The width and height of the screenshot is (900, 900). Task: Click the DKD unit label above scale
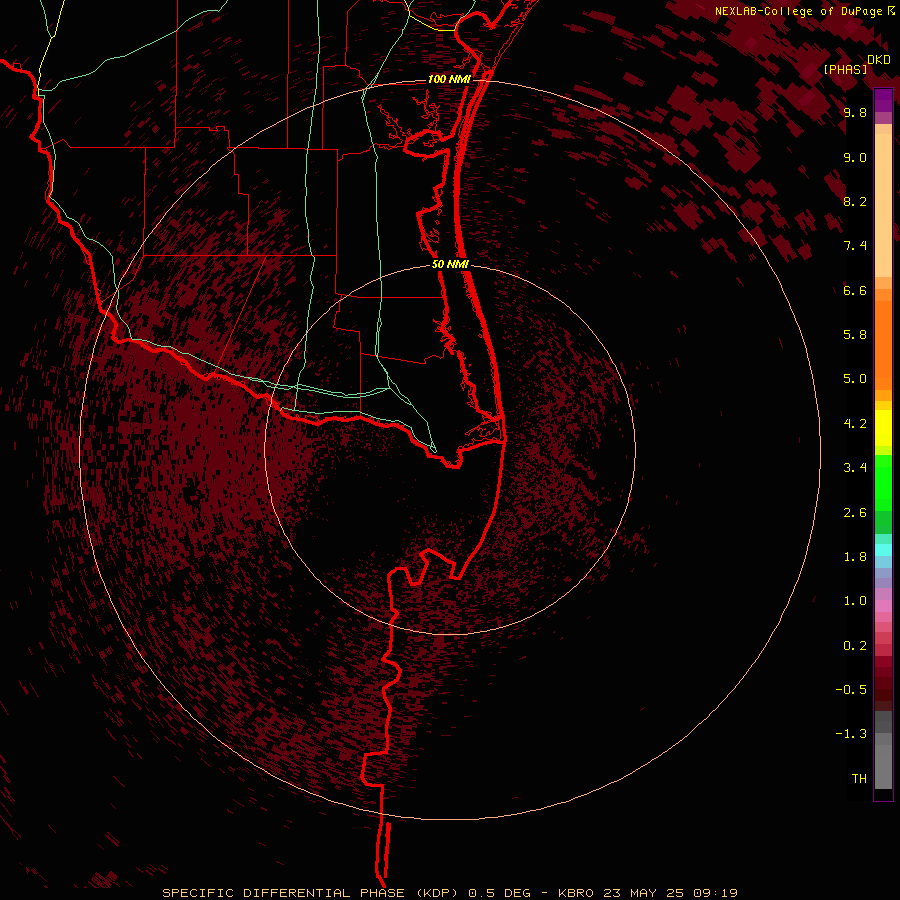click(x=879, y=60)
